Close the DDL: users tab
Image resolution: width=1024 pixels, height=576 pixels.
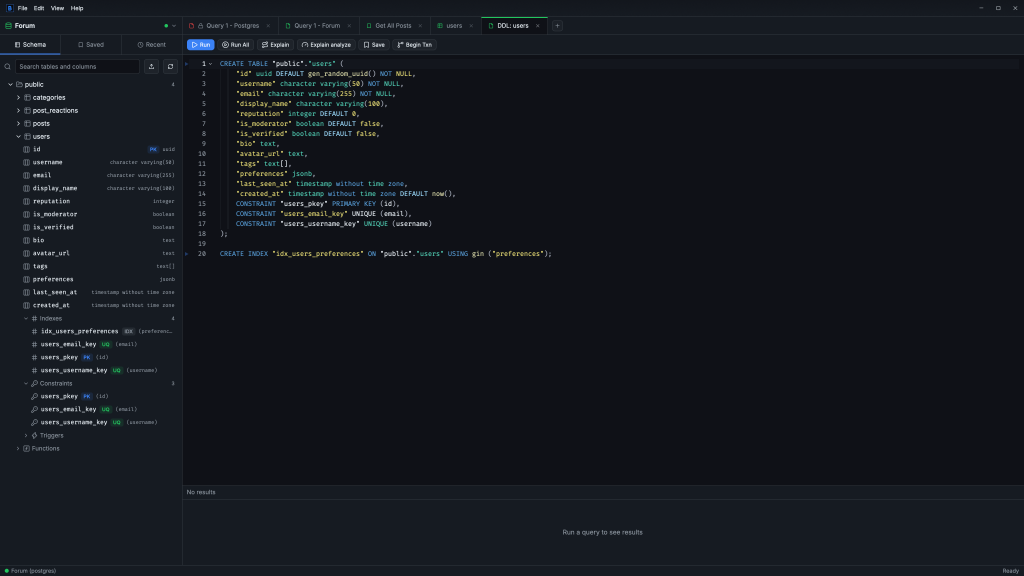point(537,26)
